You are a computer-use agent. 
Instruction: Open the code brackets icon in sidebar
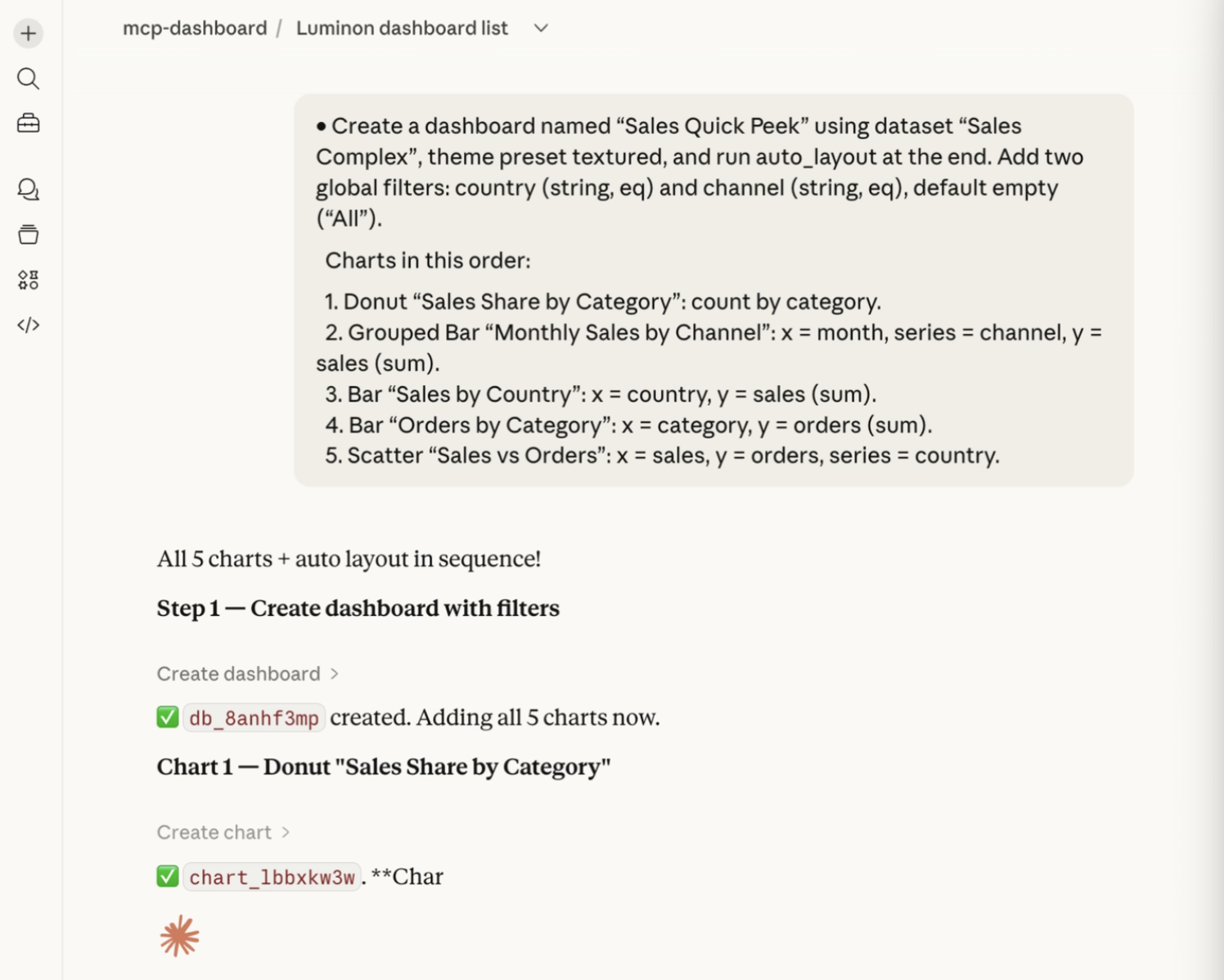click(x=29, y=325)
